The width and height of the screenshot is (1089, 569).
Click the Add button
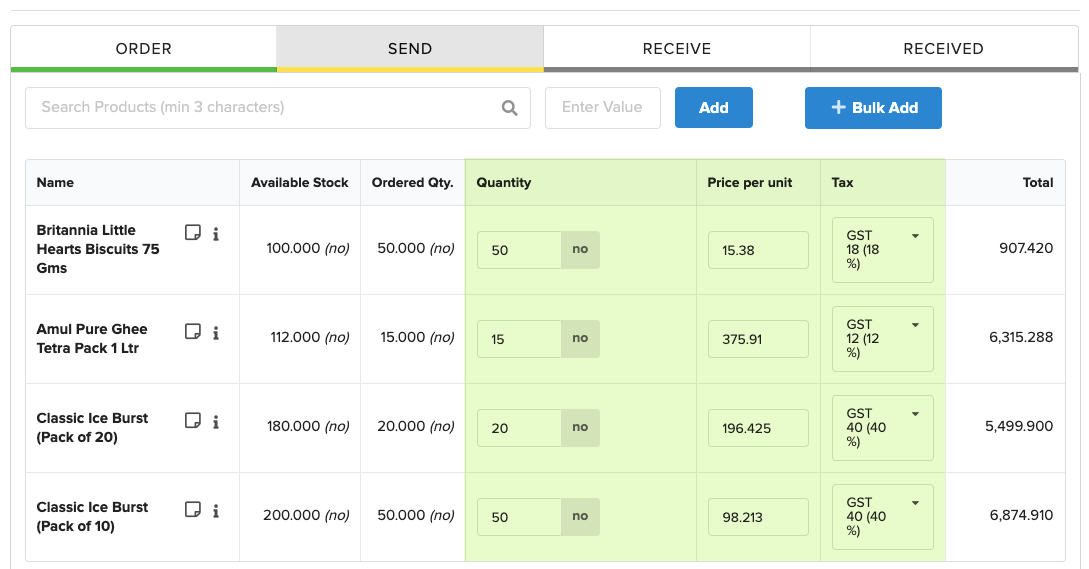pos(714,108)
